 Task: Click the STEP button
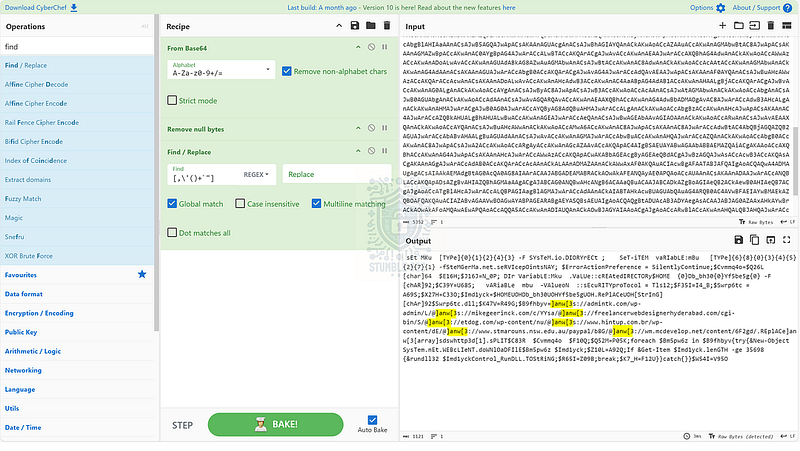click(182, 425)
